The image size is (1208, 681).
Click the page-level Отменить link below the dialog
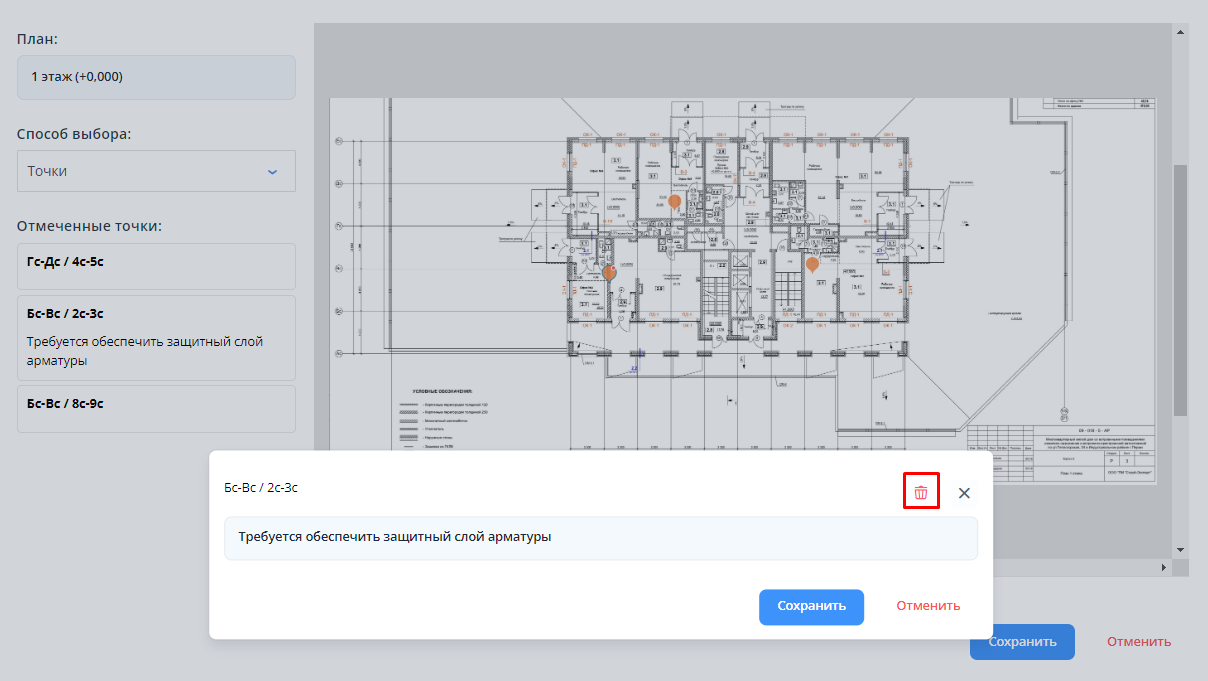(1138, 642)
